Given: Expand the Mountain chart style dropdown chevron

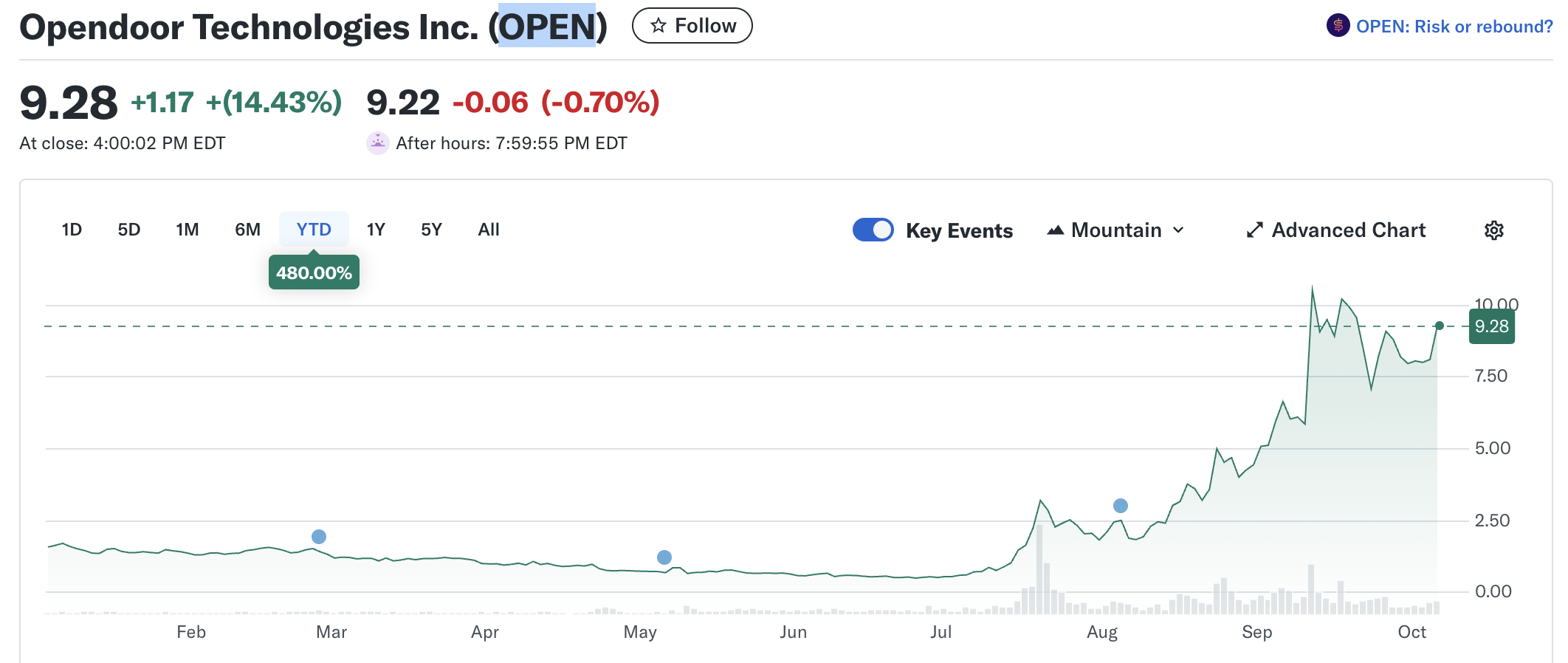Looking at the screenshot, I should [1179, 230].
